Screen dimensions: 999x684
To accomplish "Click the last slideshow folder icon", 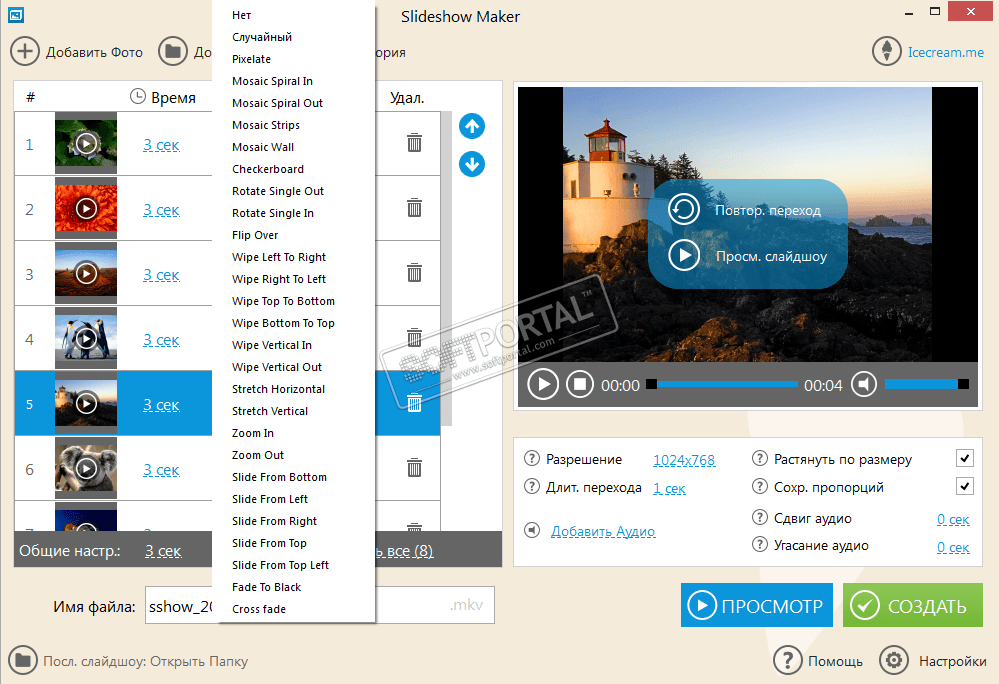I will pos(23,660).
